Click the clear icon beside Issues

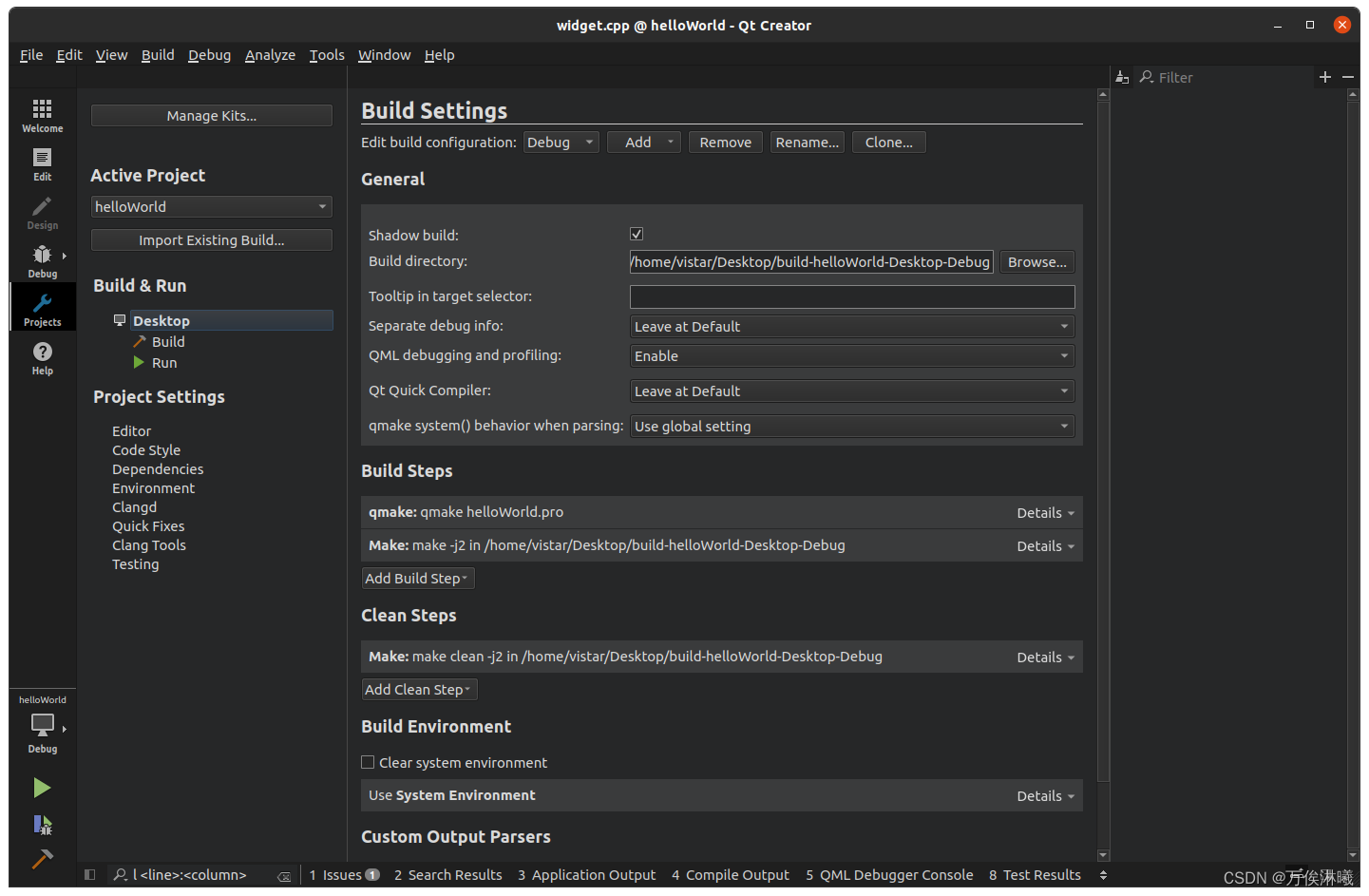click(x=284, y=876)
